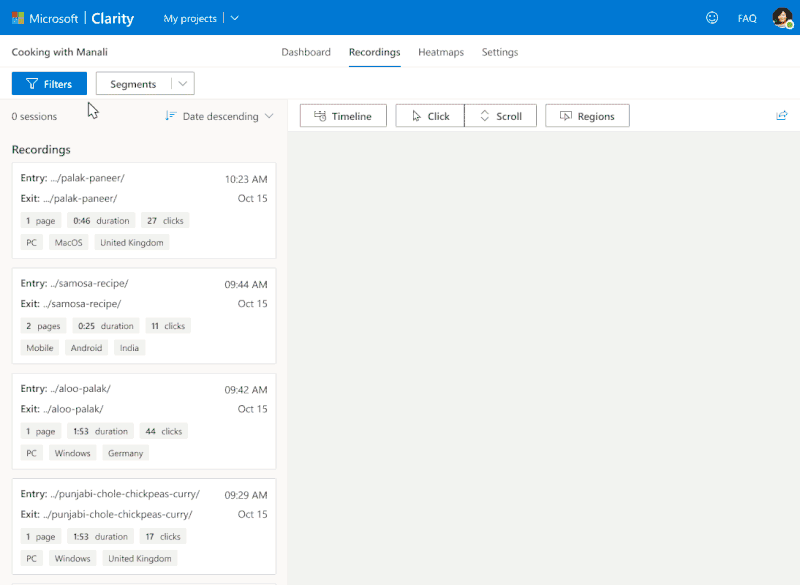This screenshot has width=800, height=585.
Task: Click the India tag
Action: (x=129, y=348)
